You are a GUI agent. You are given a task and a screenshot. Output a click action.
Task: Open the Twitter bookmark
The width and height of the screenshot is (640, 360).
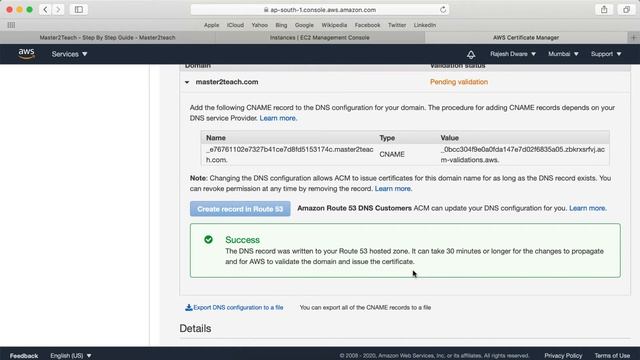pos(397,25)
